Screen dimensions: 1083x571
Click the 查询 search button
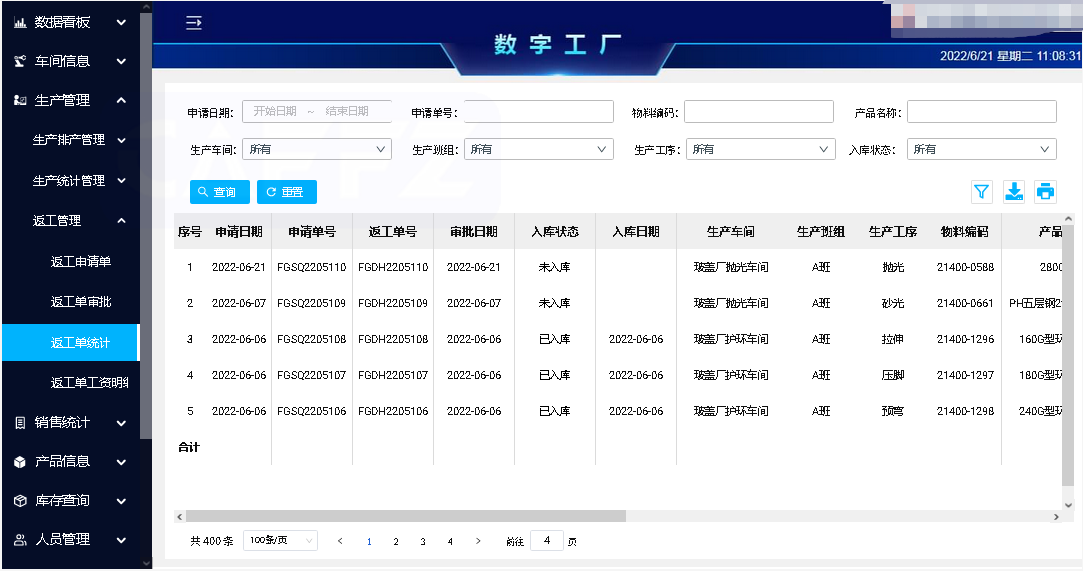pos(219,192)
